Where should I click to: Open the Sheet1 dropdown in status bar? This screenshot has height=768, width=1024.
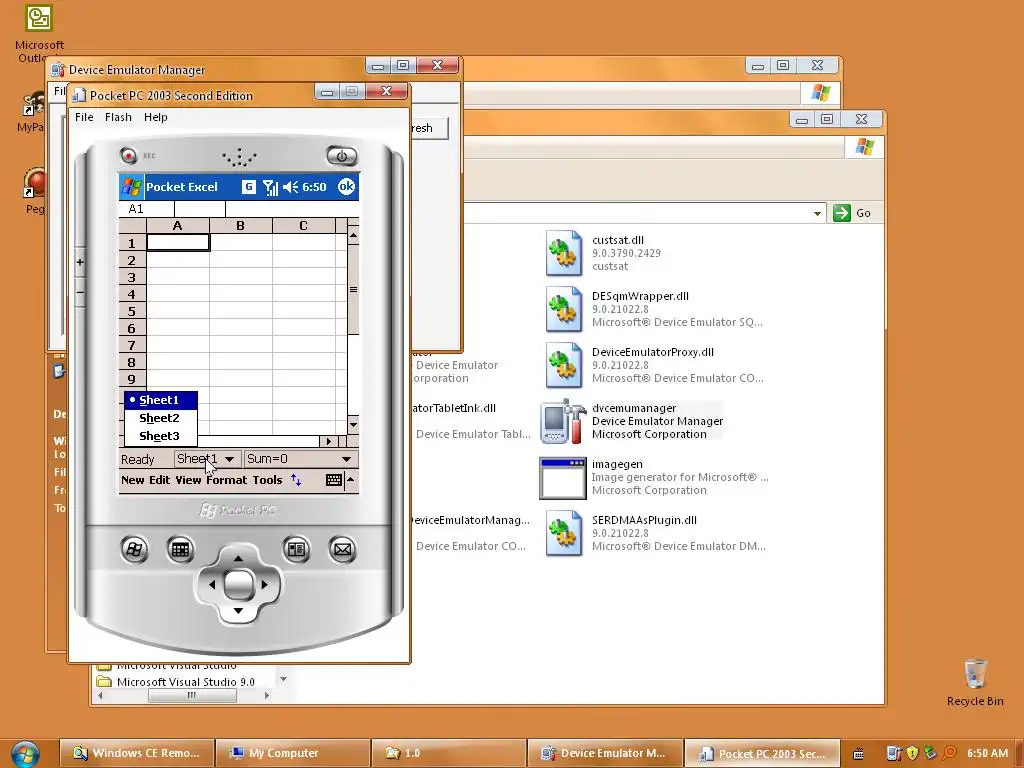click(207, 459)
